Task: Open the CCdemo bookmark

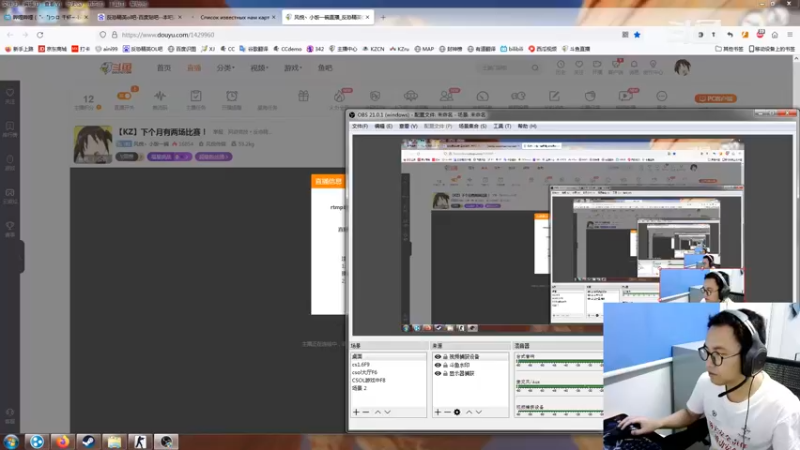Action: [x=287, y=49]
